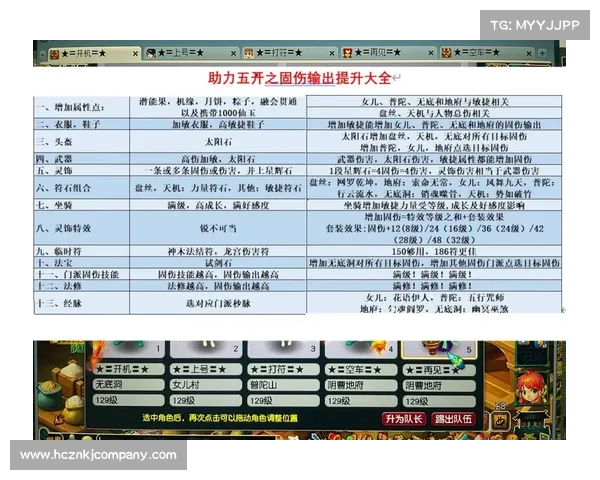Click table row 七、坐骑
This screenshot has width=600, height=480.
tap(298, 205)
